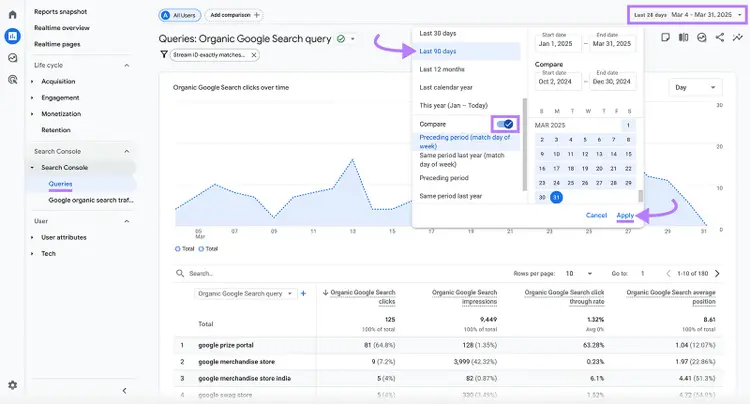Click the preset list scrollbar
This screenshot has height=404, width=750.
(x=525, y=144)
